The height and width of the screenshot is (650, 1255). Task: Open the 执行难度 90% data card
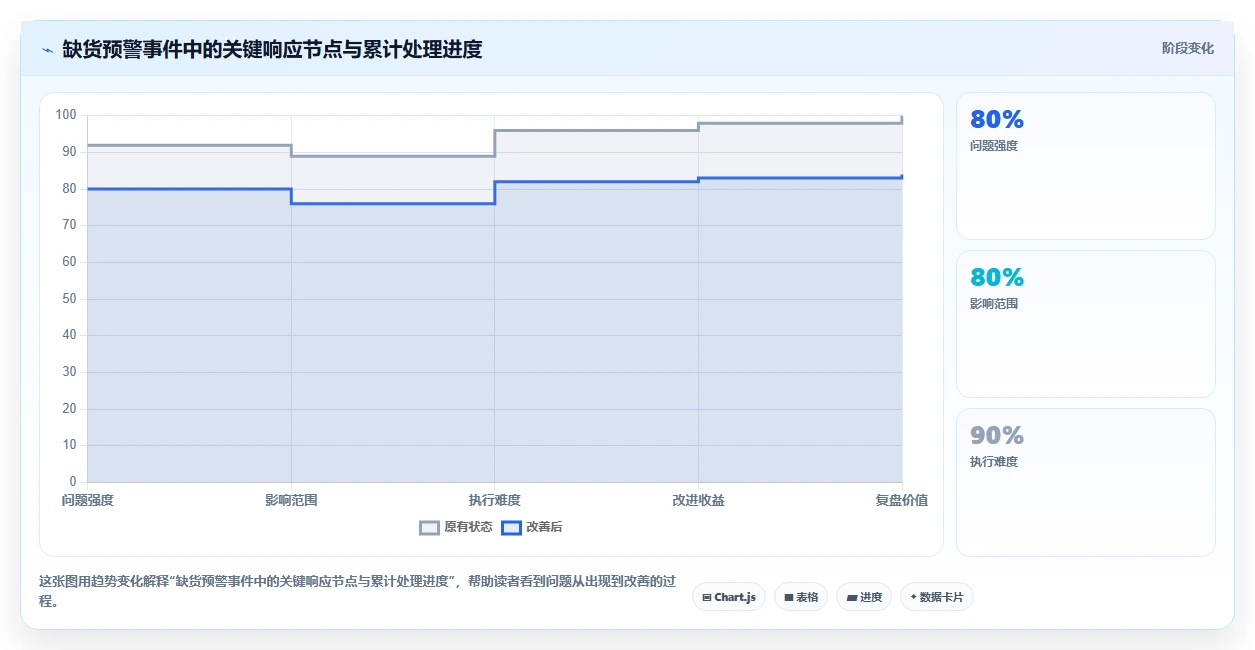1086,482
